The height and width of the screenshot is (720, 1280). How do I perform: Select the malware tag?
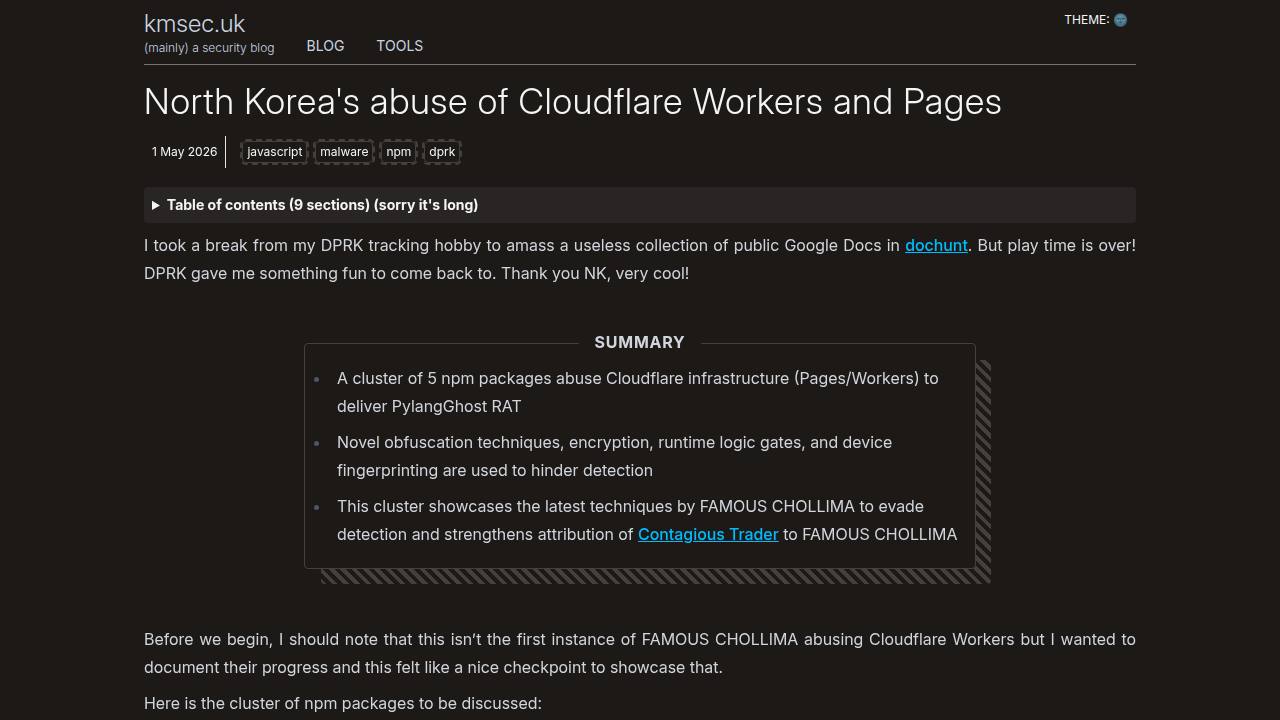click(x=344, y=152)
